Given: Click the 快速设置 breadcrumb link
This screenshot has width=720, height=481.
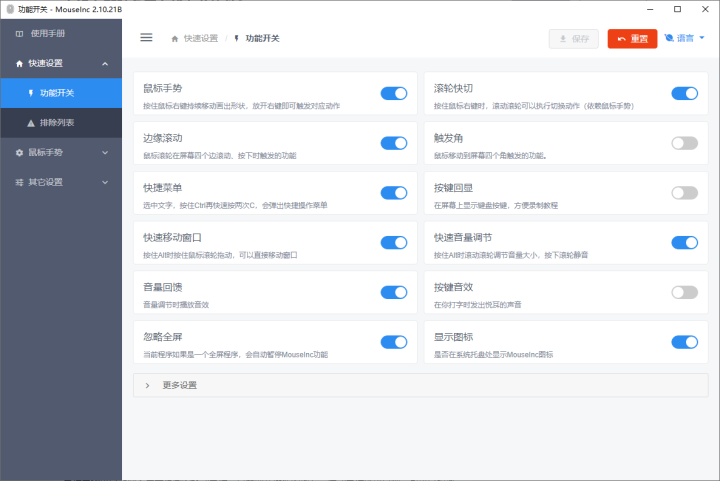Looking at the screenshot, I should point(201,39).
